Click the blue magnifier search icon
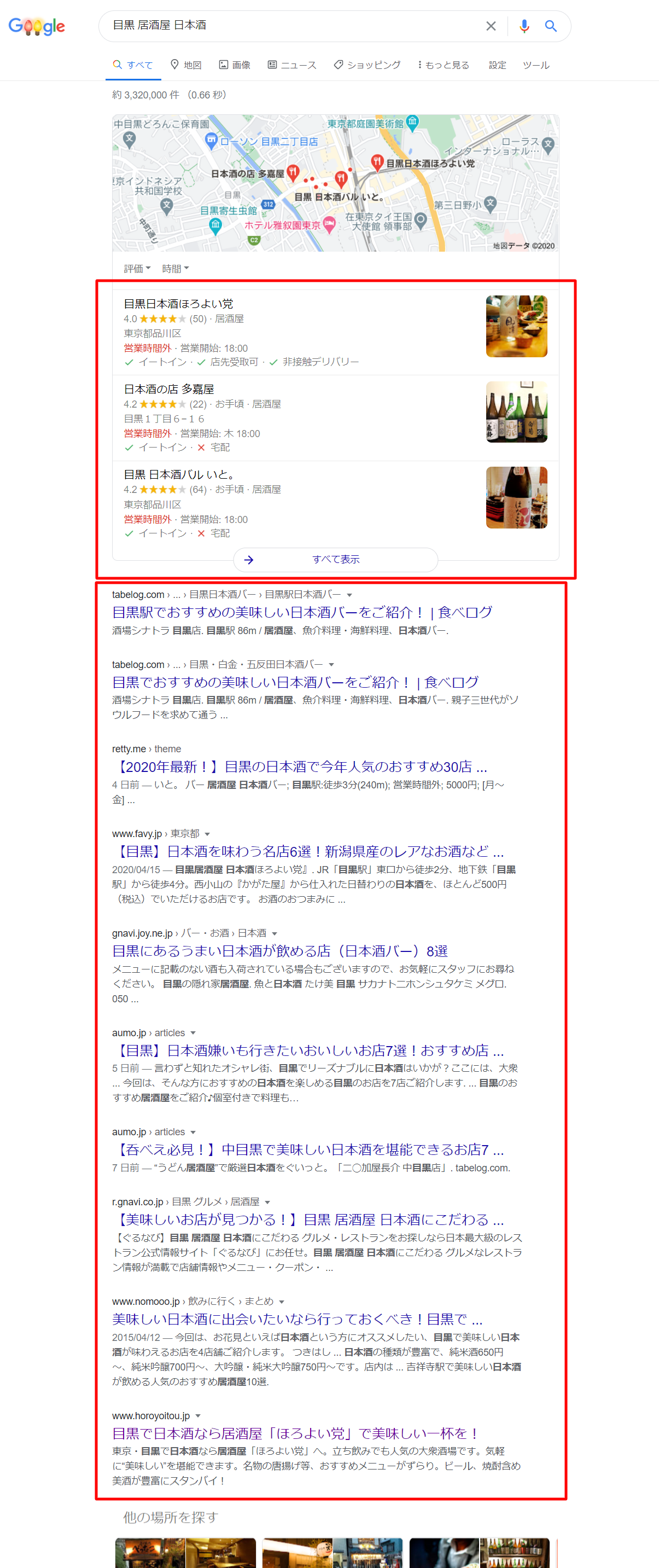Viewport: 659px width, 1568px height. click(551, 26)
